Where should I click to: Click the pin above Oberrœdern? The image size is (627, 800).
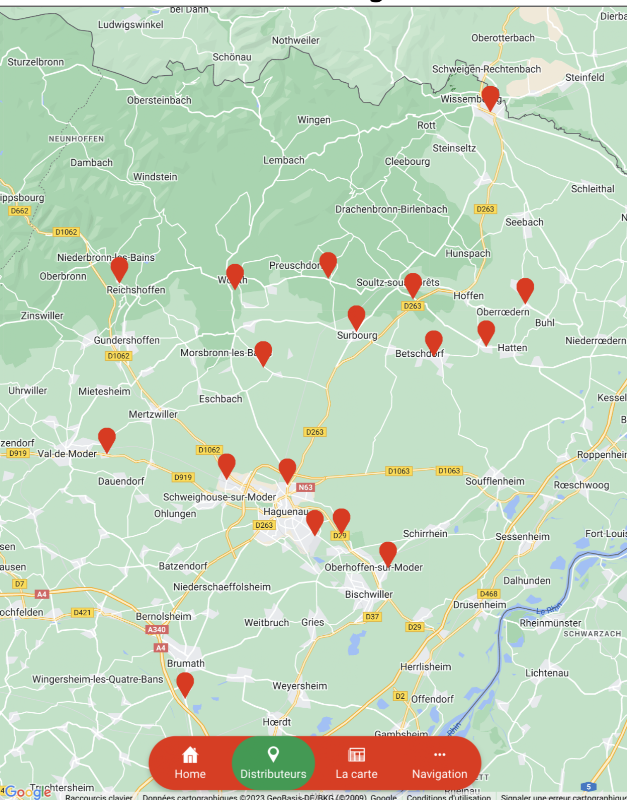[525, 291]
